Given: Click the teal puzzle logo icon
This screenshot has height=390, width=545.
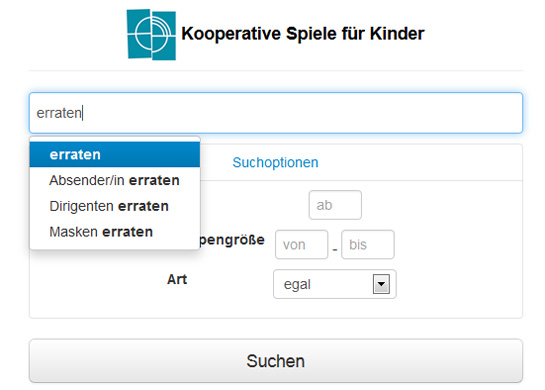Looking at the screenshot, I should (151, 34).
